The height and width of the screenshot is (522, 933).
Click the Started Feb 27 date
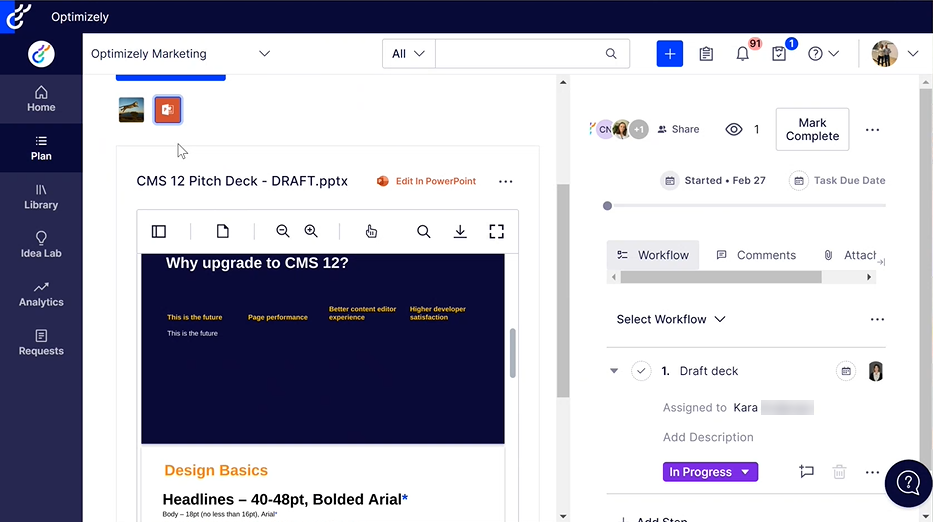(x=713, y=180)
